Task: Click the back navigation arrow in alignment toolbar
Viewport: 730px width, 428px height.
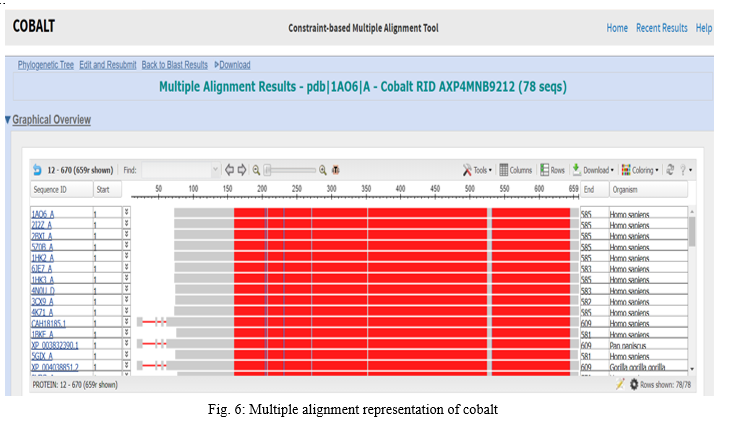Action: coord(38,170)
